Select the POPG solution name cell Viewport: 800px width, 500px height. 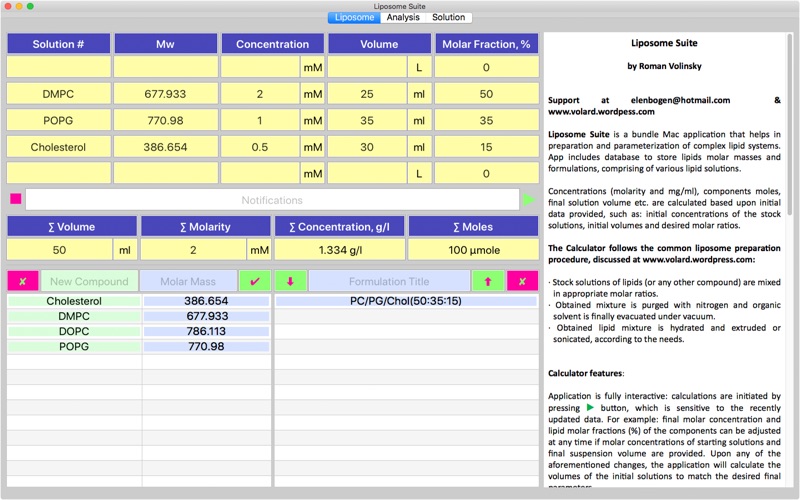(x=58, y=120)
